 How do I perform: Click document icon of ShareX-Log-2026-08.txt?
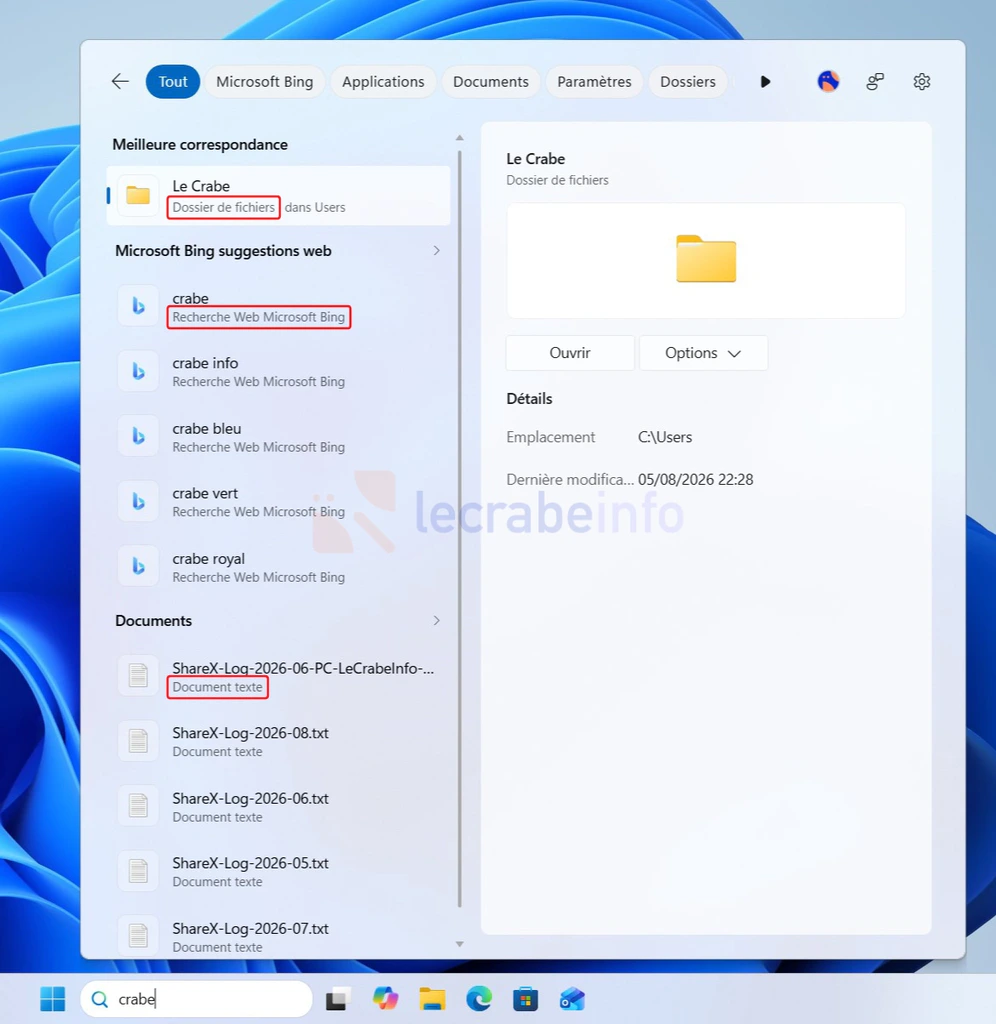pos(138,741)
